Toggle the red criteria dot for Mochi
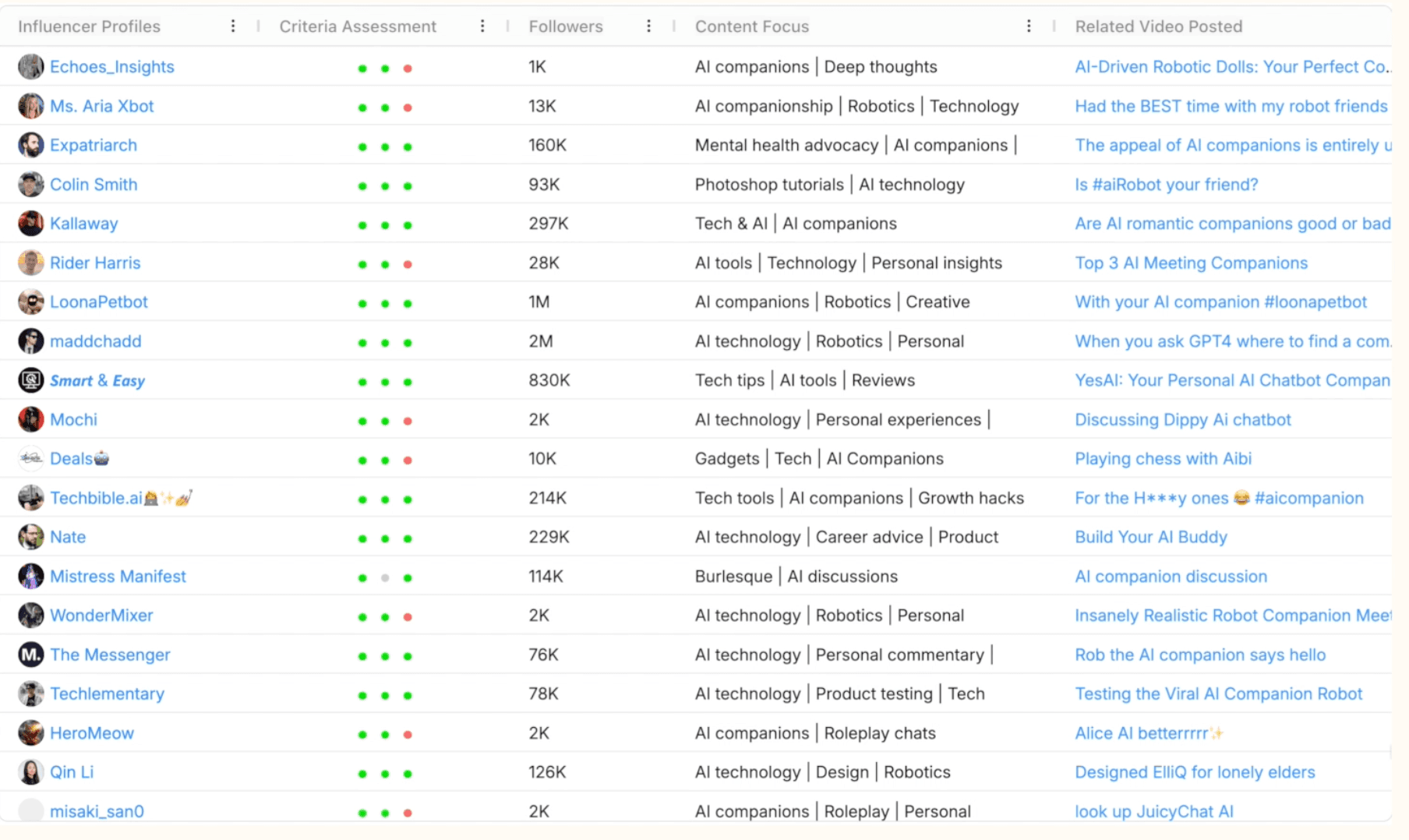Viewport: 1409px width, 840px height. point(408,420)
